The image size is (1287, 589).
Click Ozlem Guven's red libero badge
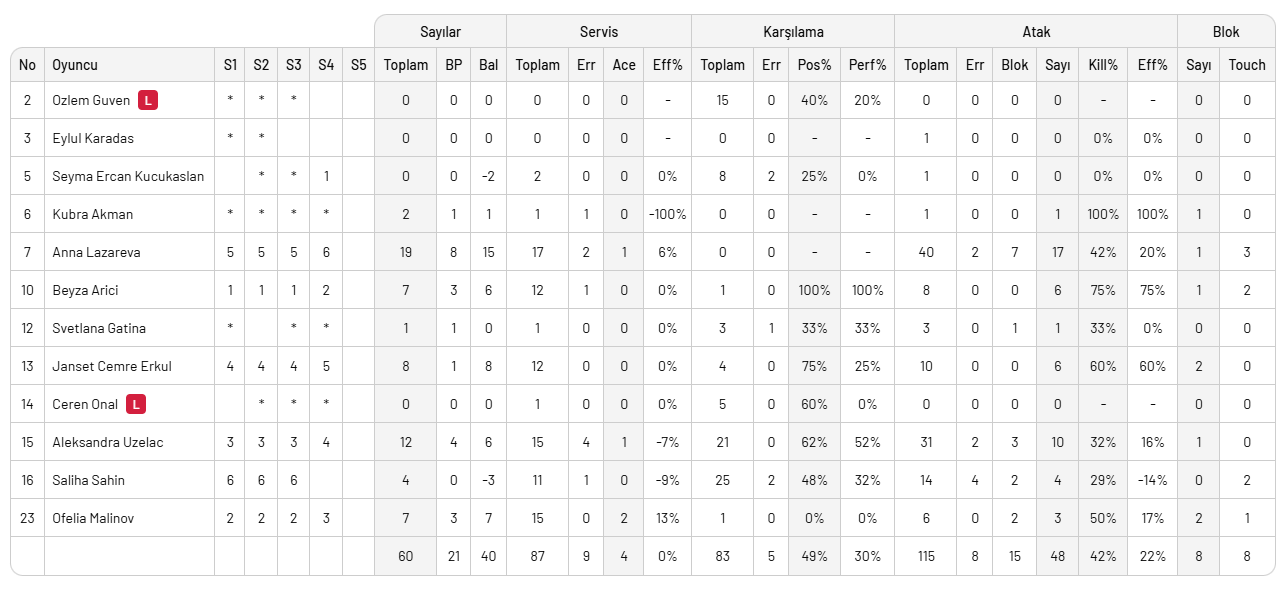click(148, 100)
